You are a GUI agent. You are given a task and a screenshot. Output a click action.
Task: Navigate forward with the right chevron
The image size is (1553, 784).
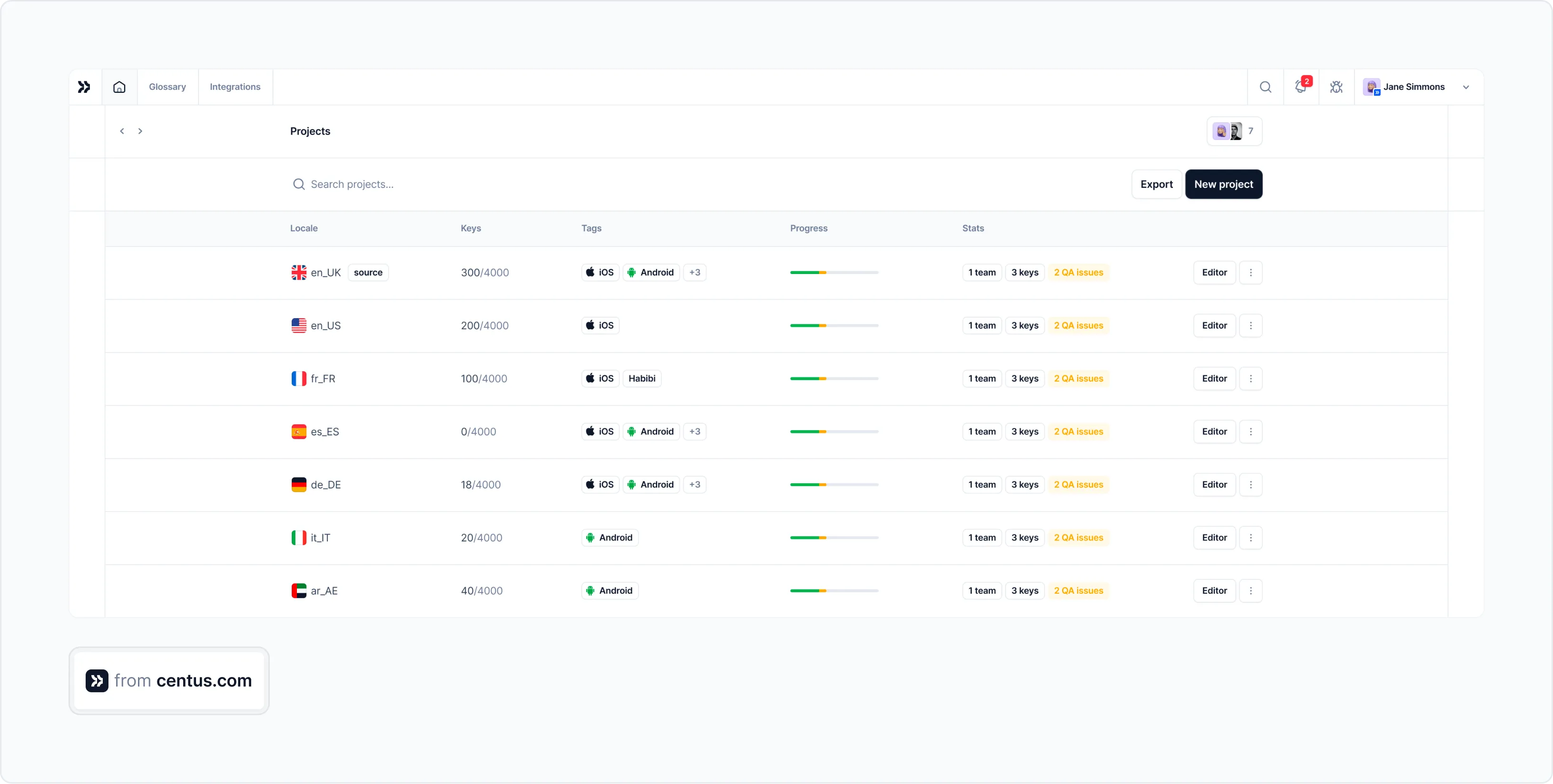(140, 131)
